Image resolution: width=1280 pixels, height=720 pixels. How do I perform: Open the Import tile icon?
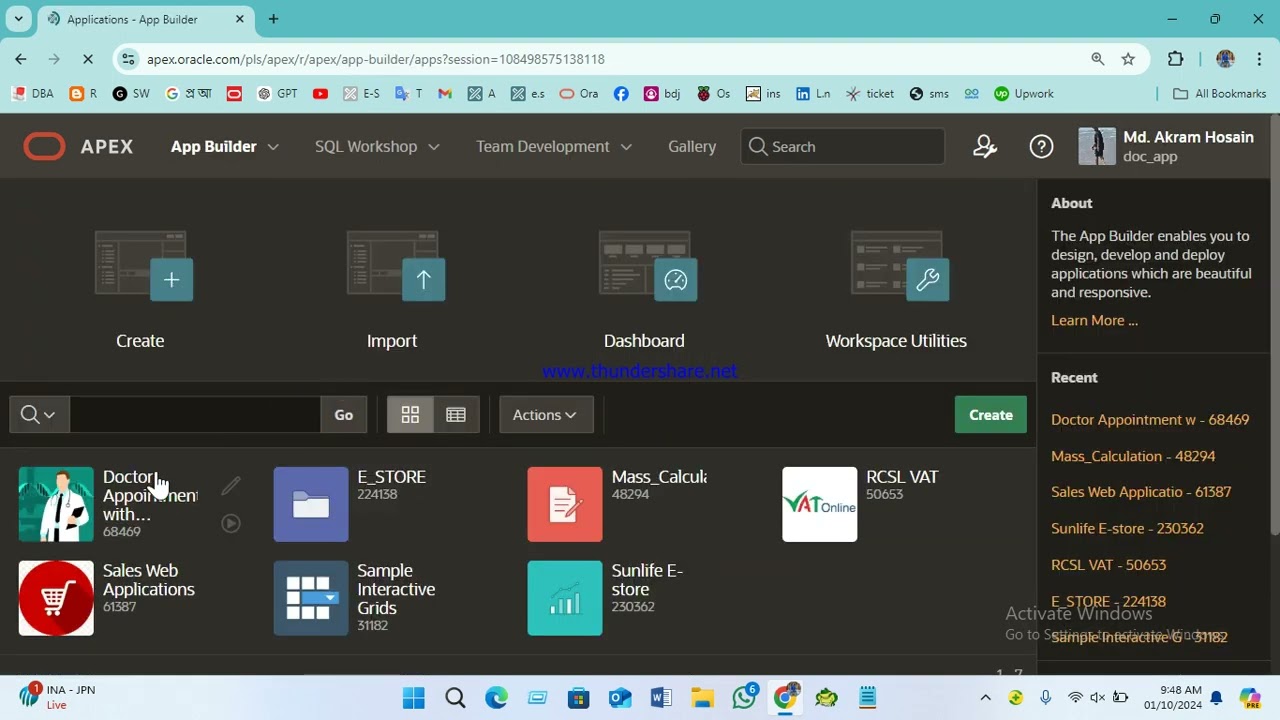[x=396, y=266]
